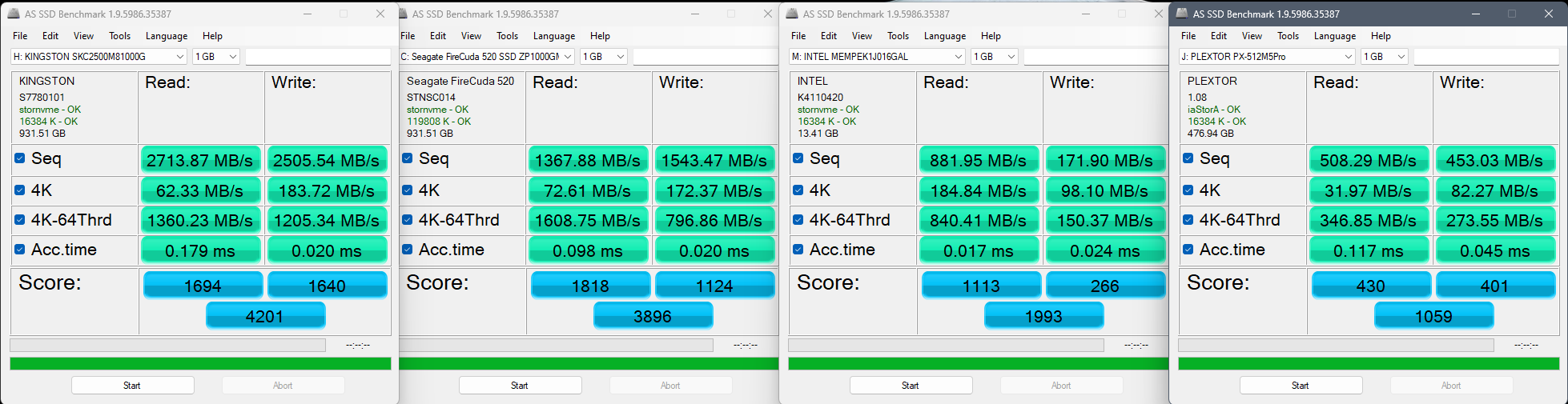Open Tools menu in Kingston window
Image resolution: width=1568 pixels, height=404 pixels.
pyautogui.click(x=119, y=36)
